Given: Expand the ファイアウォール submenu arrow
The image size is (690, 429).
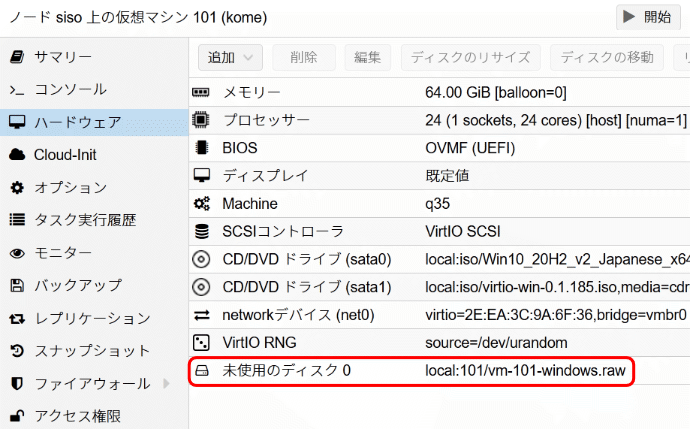Looking at the screenshot, I should click(x=166, y=383).
